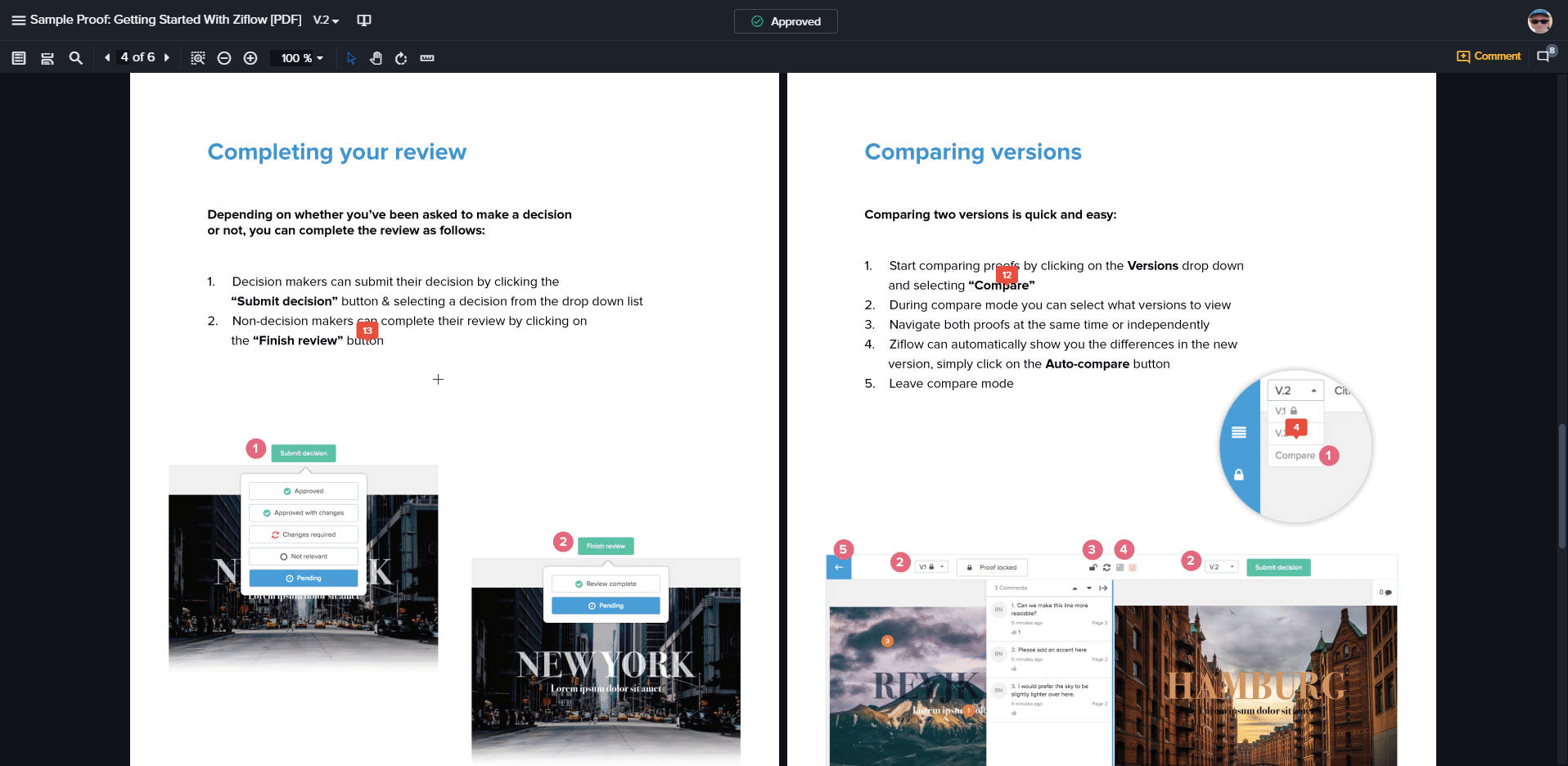This screenshot has height=766, width=1568.
Task: Go to the previous page arrow
Action: (107, 58)
